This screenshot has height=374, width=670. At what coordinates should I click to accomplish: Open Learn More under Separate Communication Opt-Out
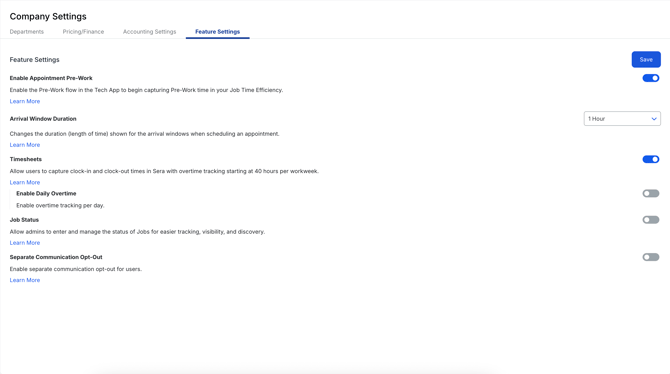pos(25,280)
